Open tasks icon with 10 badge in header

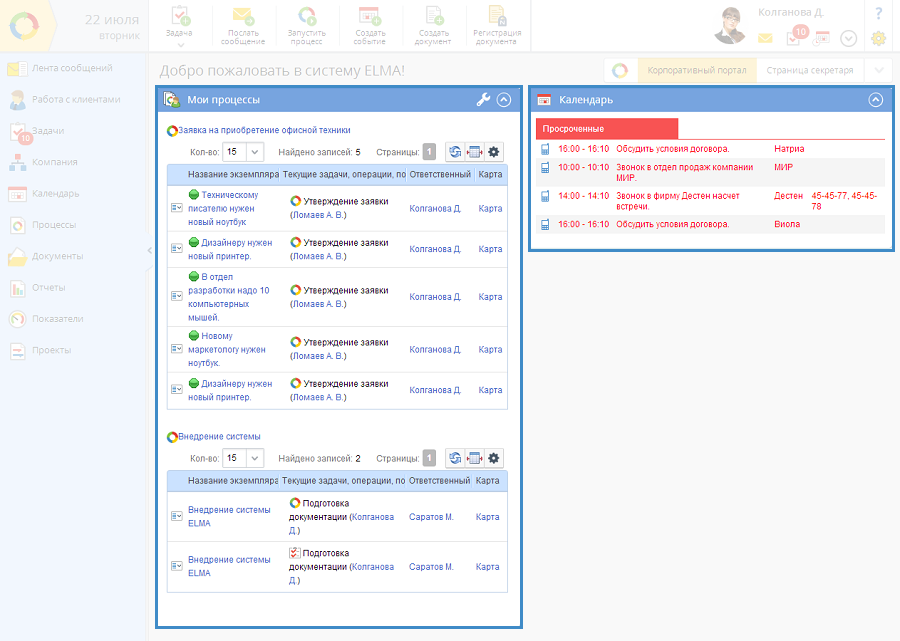click(x=794, y=38)
